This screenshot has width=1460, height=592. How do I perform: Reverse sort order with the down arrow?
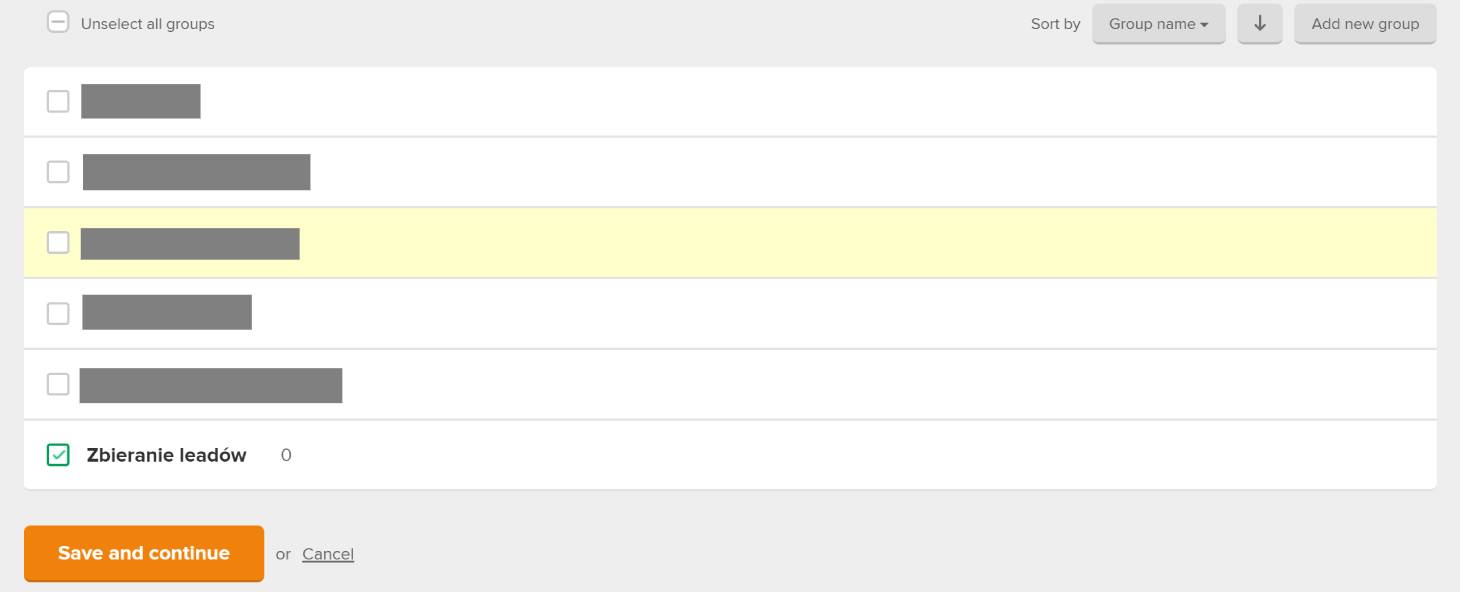click(x=1260, y=24)
